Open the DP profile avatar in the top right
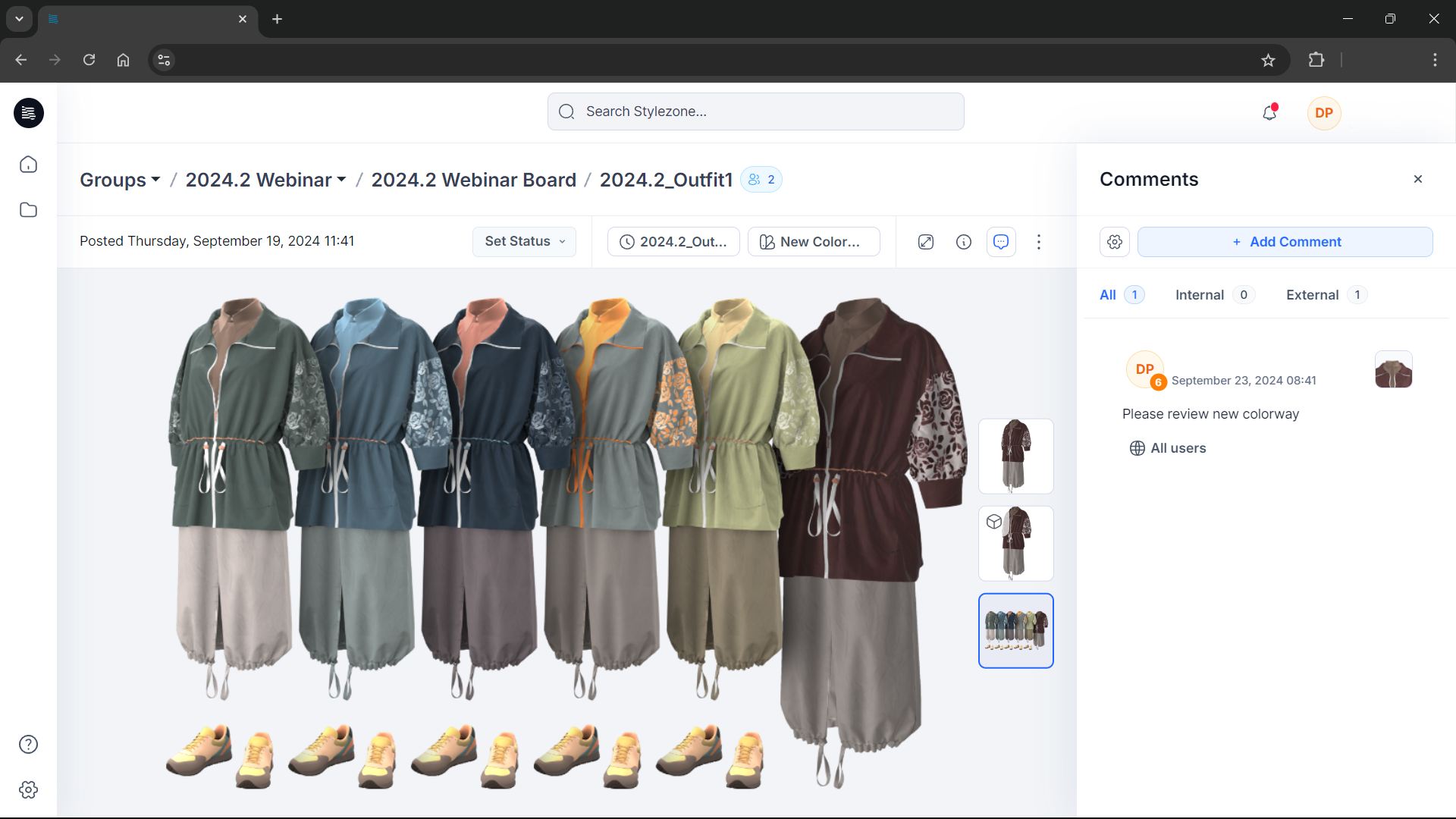 1324,113
